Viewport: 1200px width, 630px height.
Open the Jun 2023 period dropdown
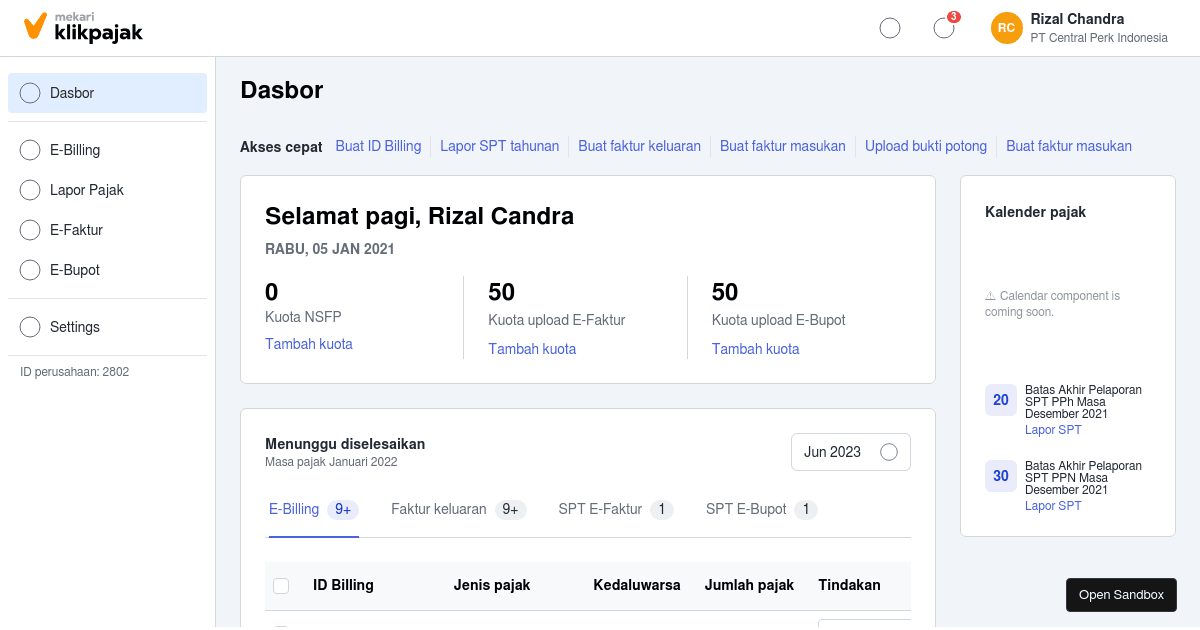pyautogui.click(x=850, y=451)
